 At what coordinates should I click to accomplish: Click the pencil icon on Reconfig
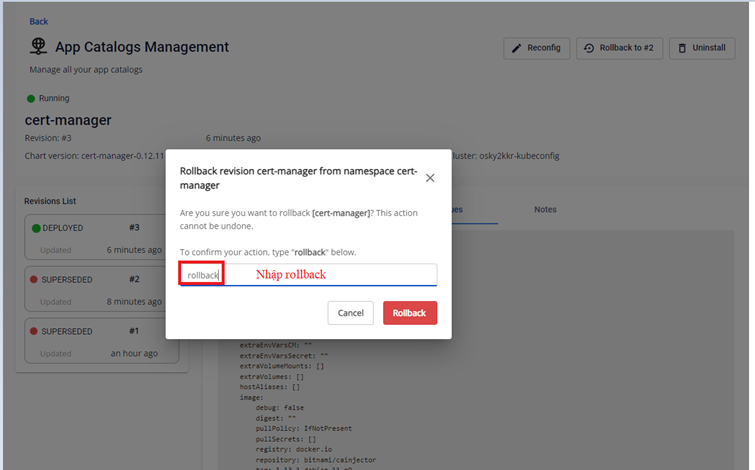[x=517, y=48]
